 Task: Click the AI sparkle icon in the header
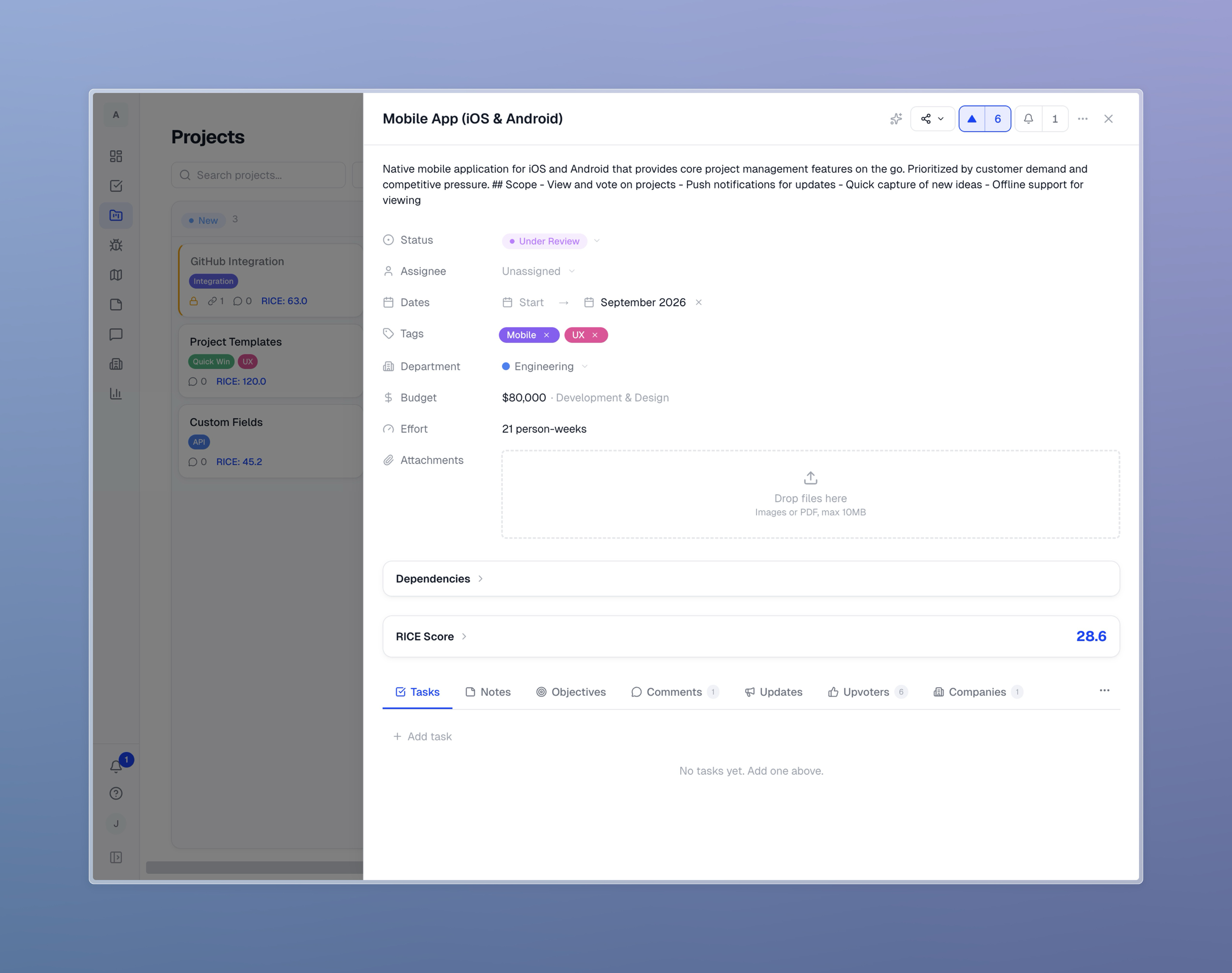pyautogui.click(x=895, y=119)
